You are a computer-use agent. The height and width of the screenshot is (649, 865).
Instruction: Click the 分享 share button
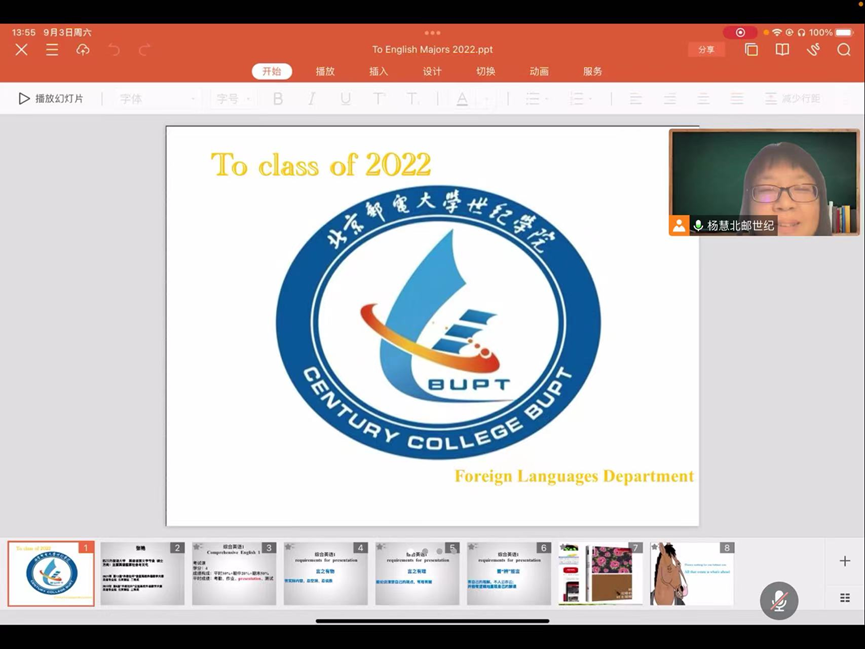[706, 50]
